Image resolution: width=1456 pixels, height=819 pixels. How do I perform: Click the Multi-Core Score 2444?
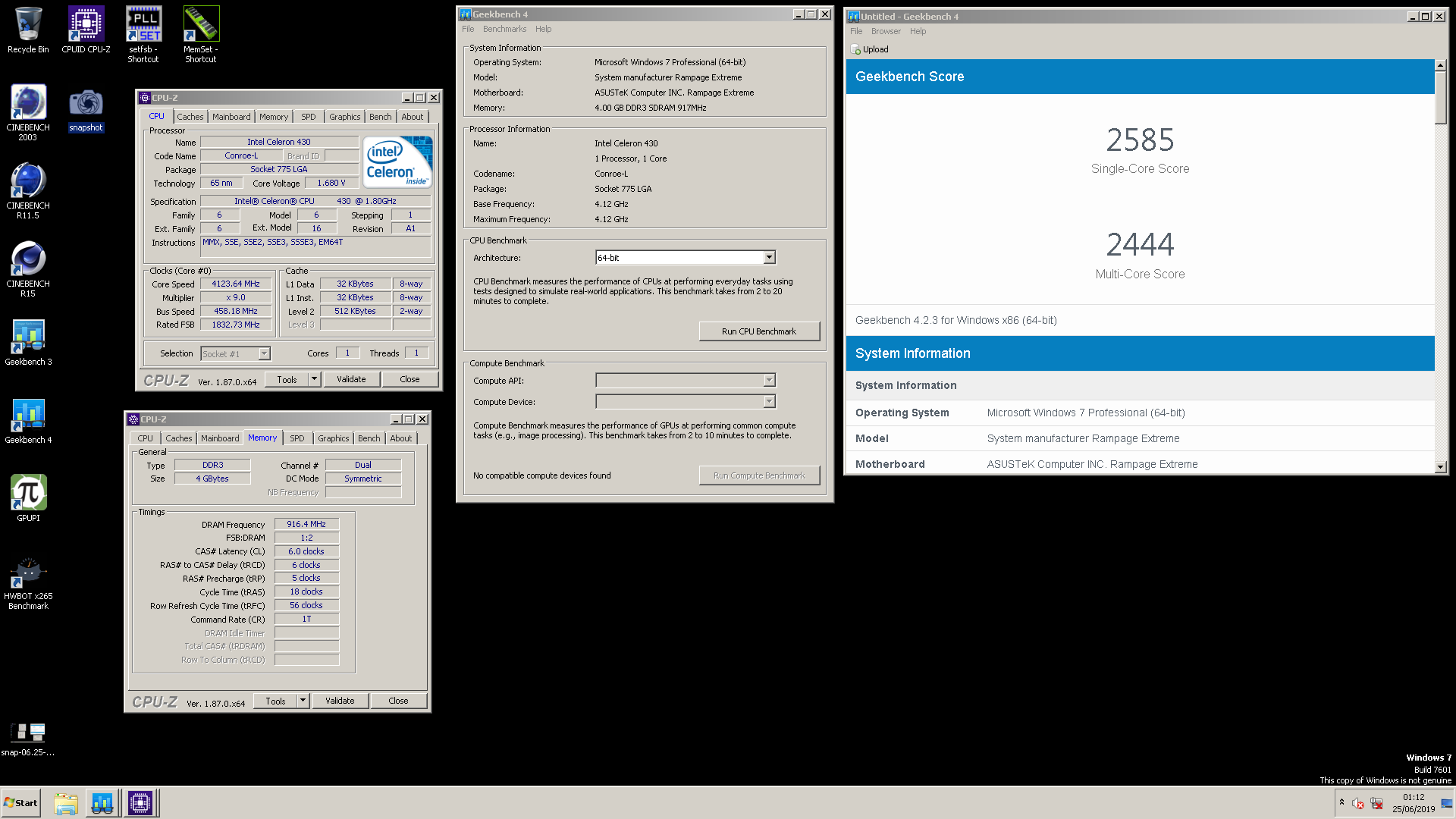tap(1140, 245)
